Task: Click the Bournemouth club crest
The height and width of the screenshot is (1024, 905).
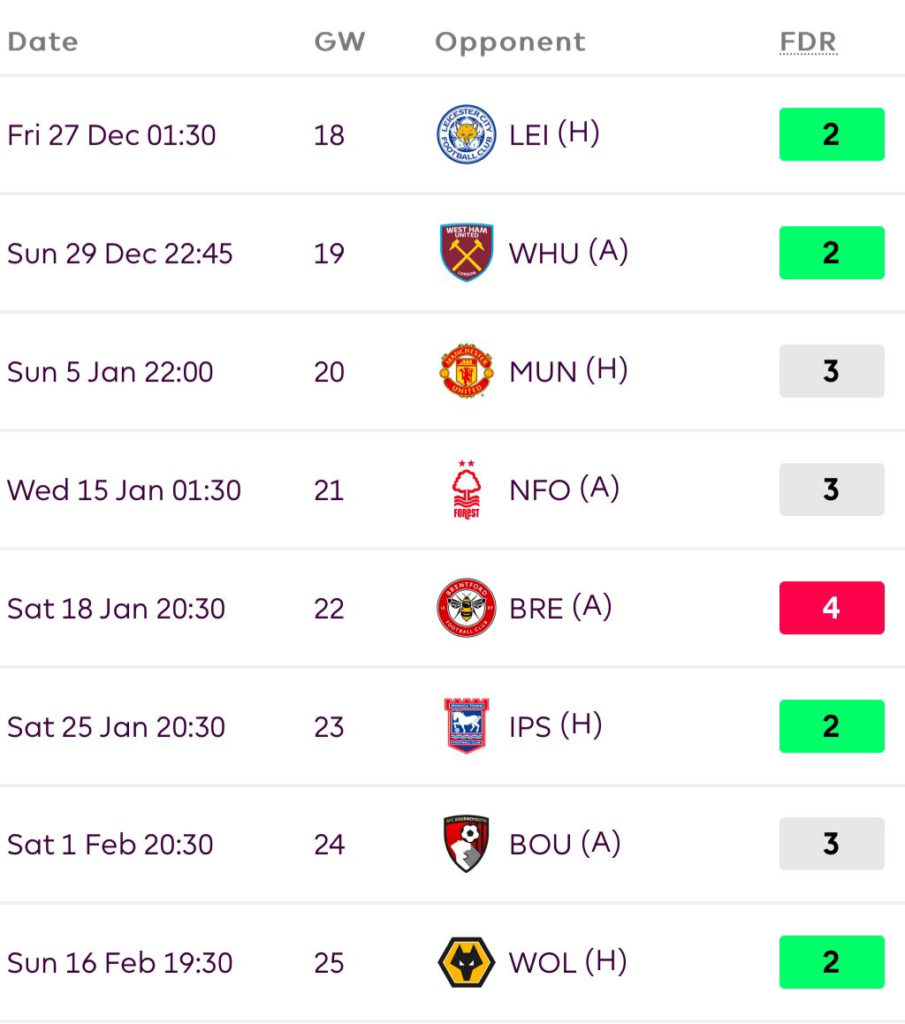Action: click(x=466, y=844)
